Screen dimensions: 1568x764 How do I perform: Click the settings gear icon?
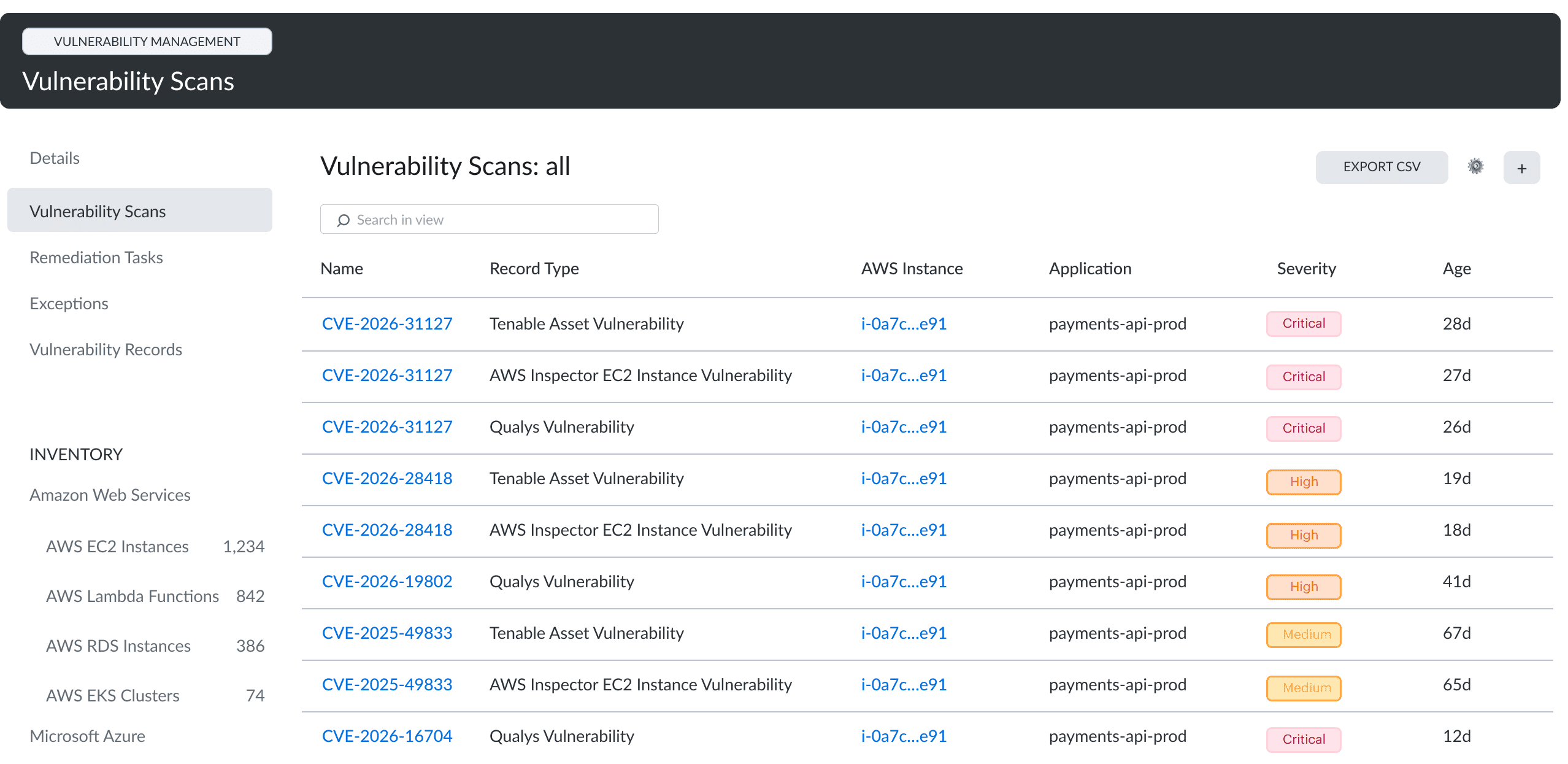(x=1475, y=166)
